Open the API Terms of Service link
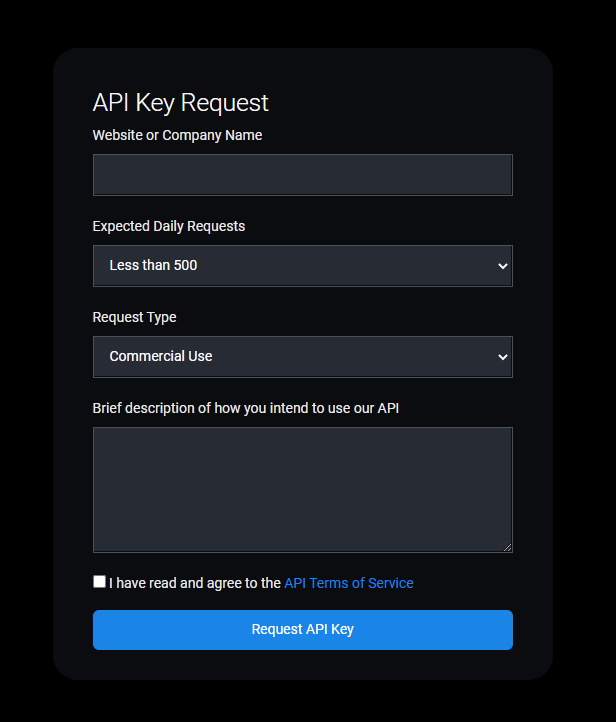The image size is (616, 722). [x=349, y=583]
